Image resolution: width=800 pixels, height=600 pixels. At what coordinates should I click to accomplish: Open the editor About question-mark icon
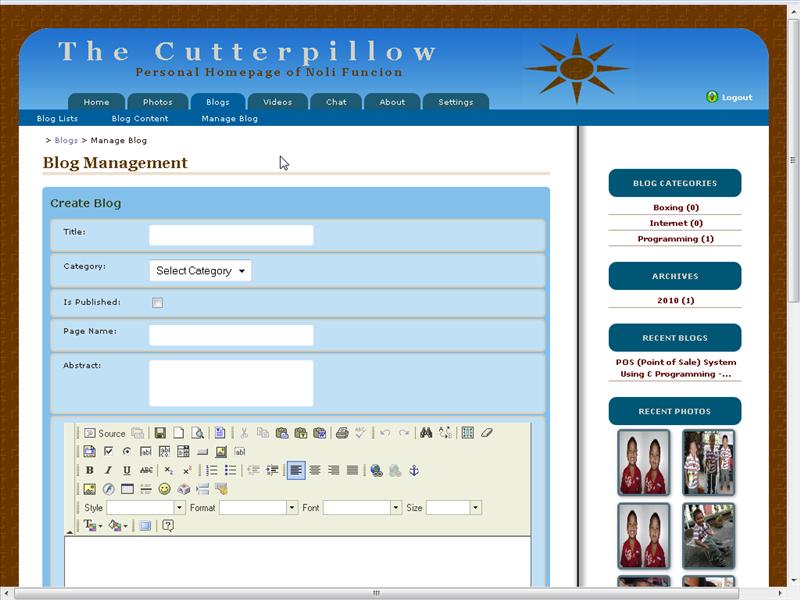pyautogui.click(x=168, y=526)
